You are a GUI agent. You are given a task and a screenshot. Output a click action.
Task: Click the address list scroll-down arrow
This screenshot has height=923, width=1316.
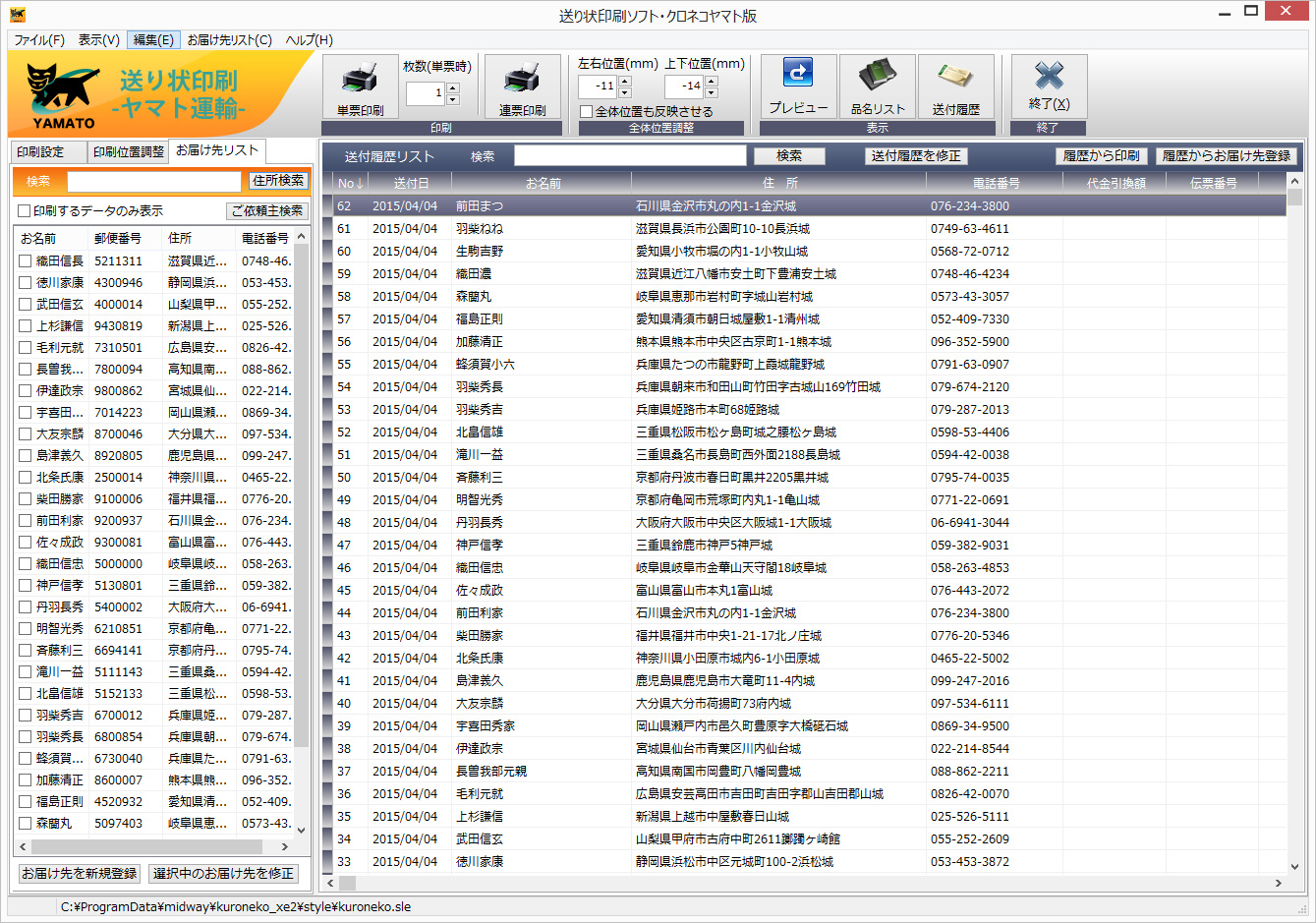(302, 830)
